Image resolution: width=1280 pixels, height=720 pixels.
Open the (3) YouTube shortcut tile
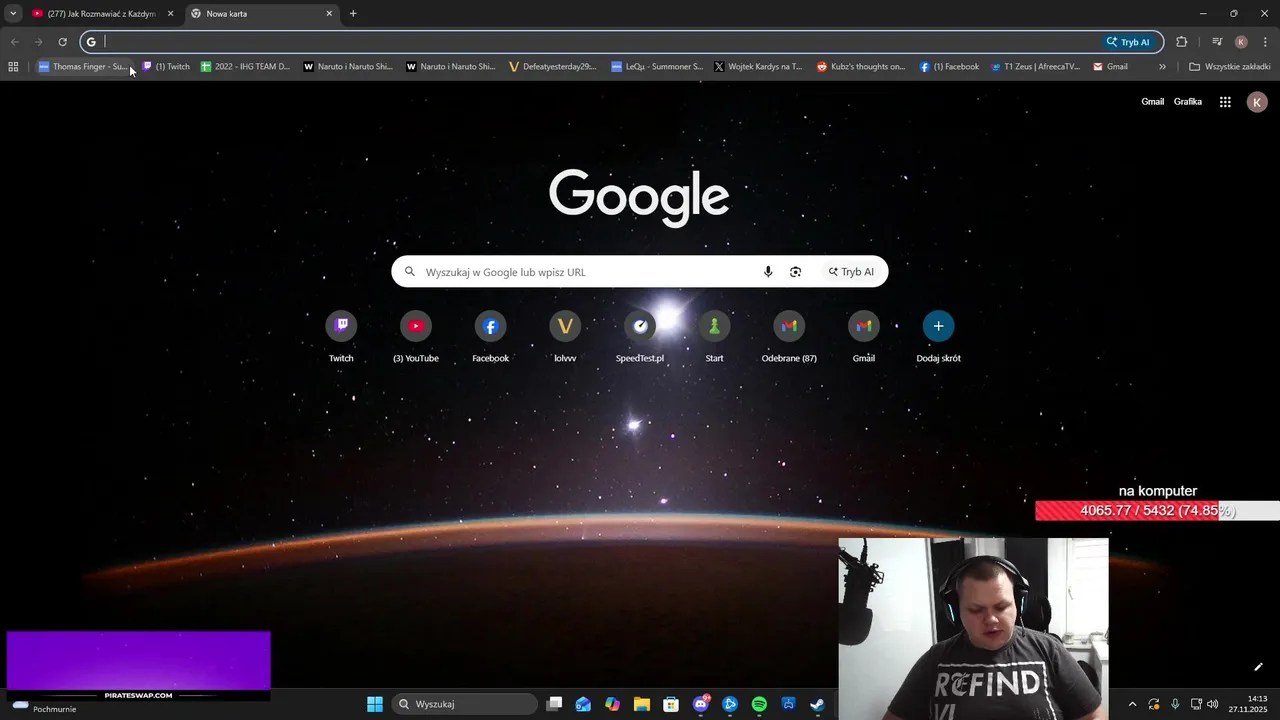[416, 336]
